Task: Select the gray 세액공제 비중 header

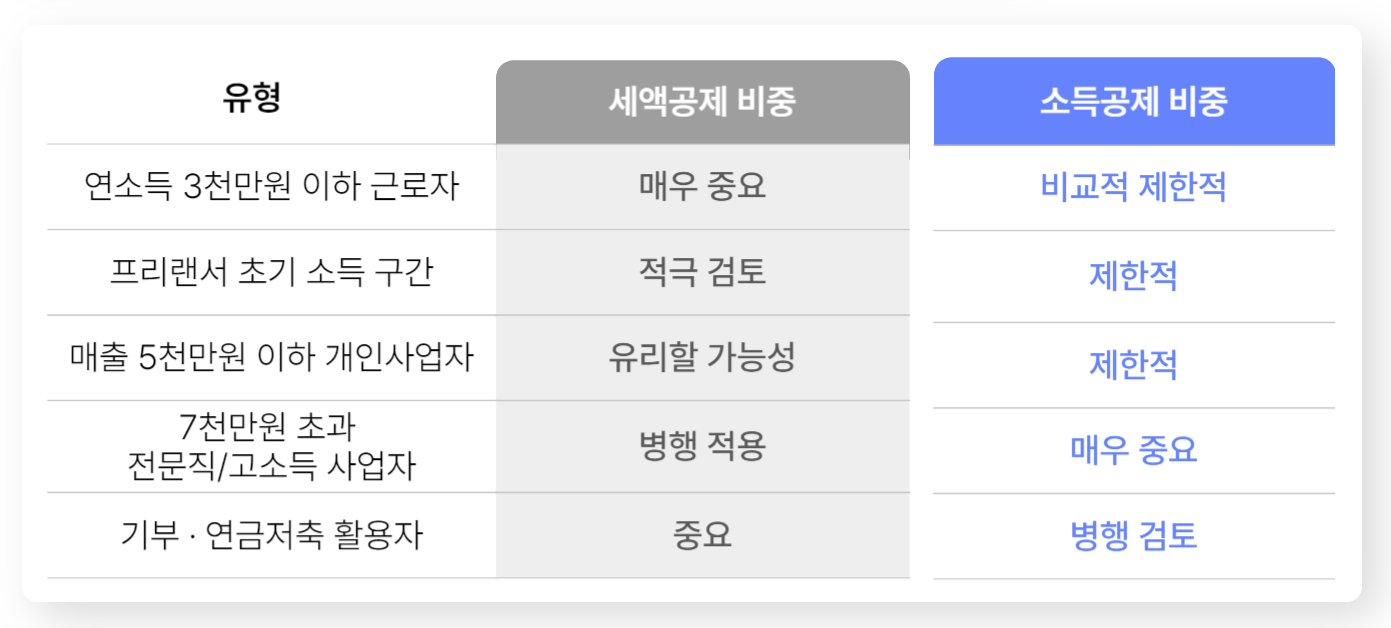Action: (x=702, y=102)
